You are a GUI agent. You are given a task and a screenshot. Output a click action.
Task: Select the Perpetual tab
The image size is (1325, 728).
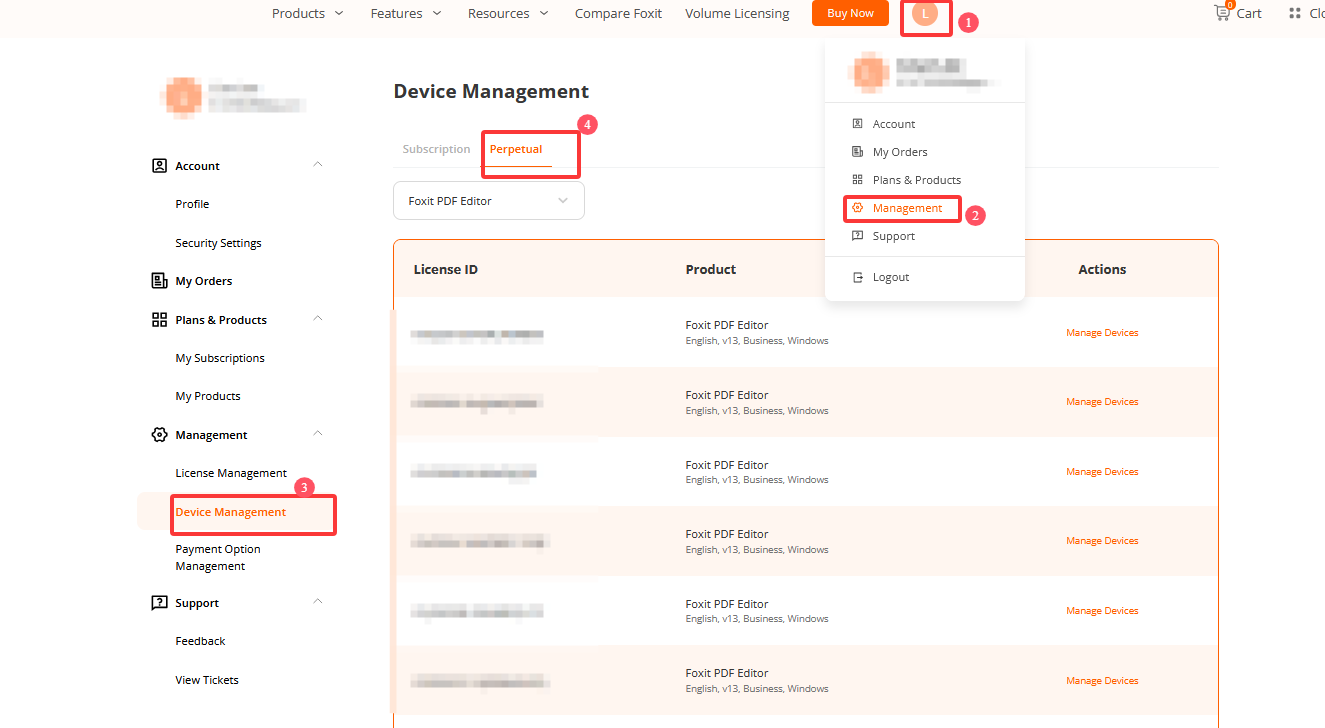[x=516, y=149]
